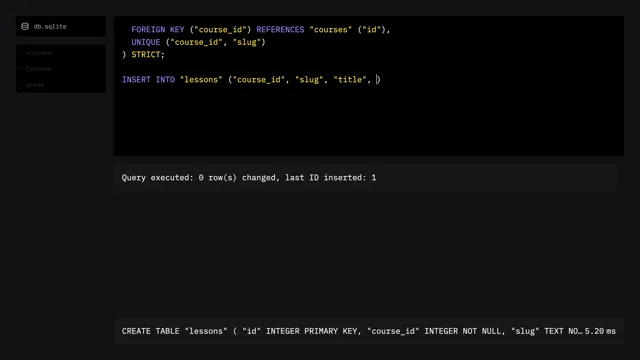Click the REFERENCES keyword in editor
The width and height of the screenshot is (640, 360).
pyautogui.click(x=280, y=30)
